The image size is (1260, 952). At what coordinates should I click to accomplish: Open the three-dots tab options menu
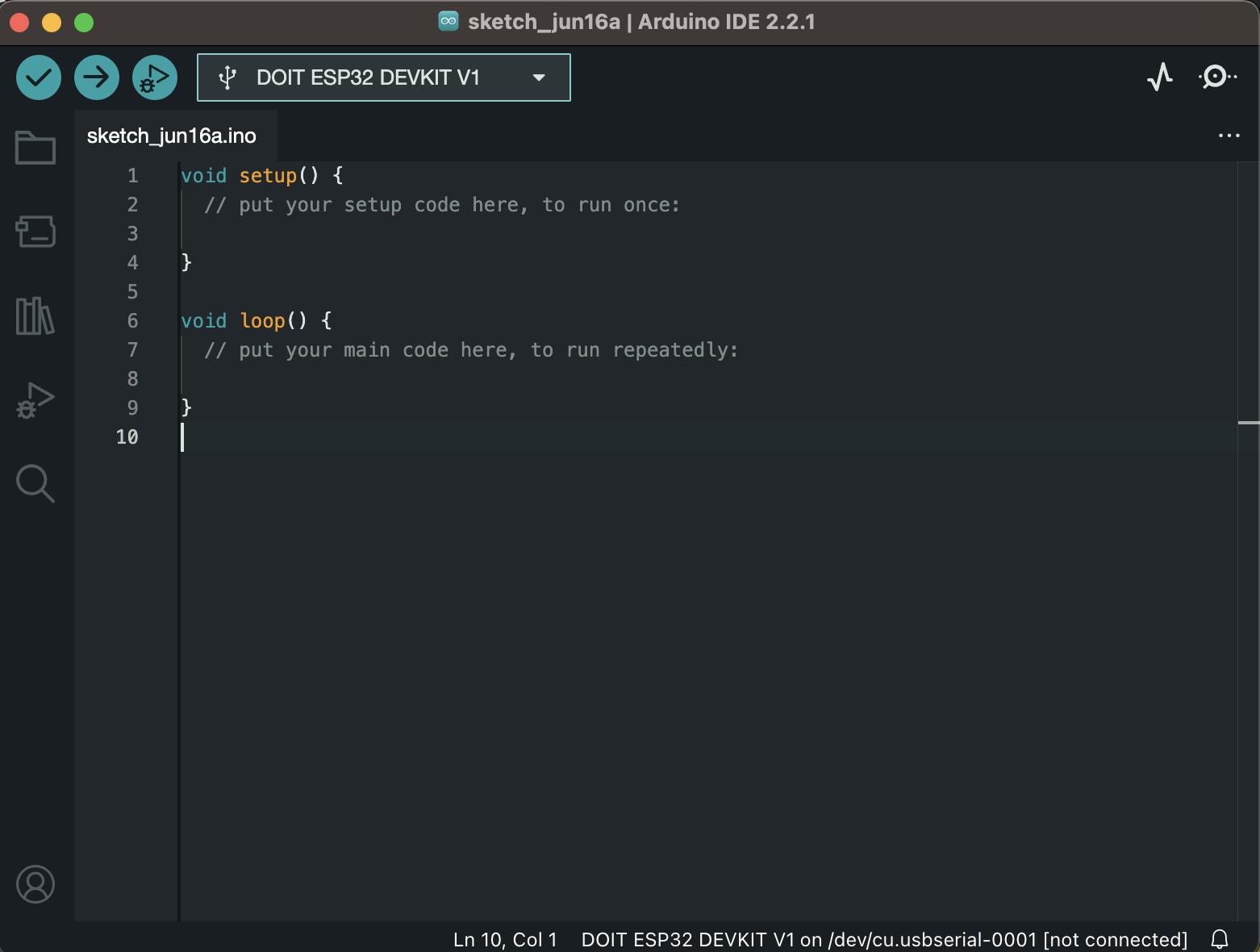point(1229,136)
